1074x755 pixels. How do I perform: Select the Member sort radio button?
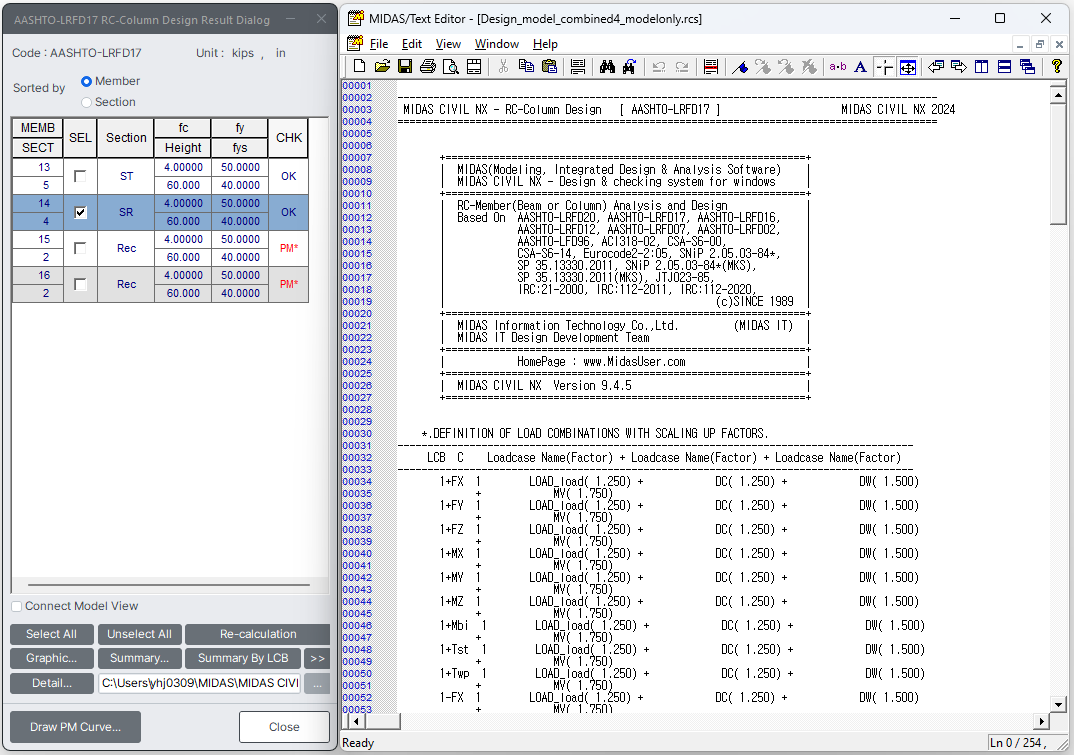86,82
